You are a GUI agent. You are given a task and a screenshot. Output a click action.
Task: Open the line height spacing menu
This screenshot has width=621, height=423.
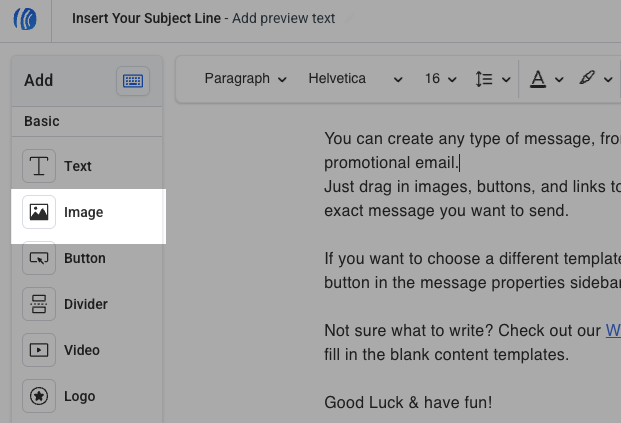[492, 79]
